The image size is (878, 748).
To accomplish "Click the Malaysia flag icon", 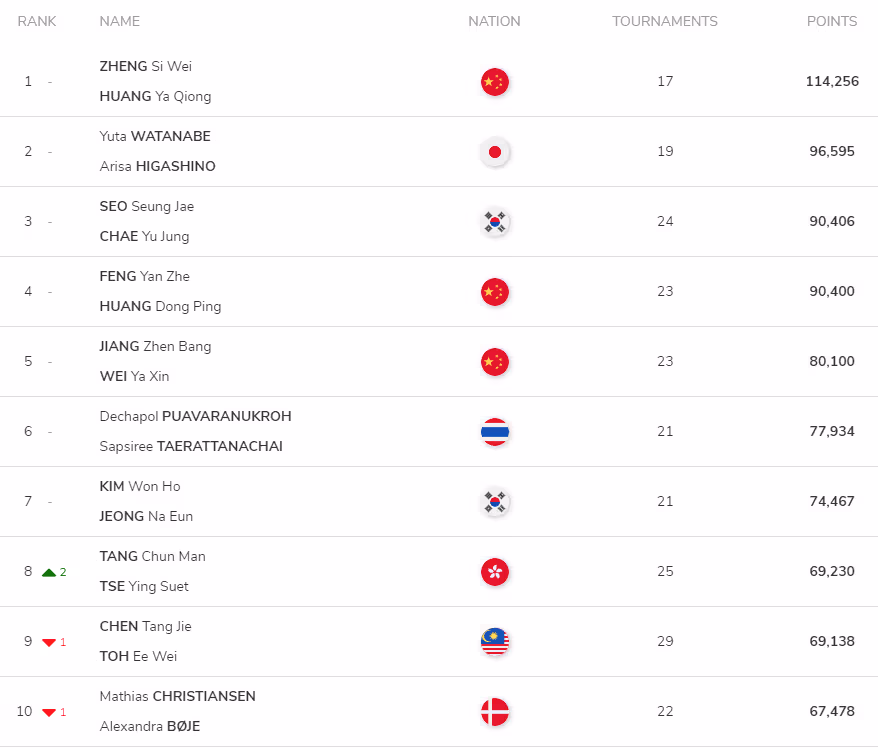I will tap(494, 642).
